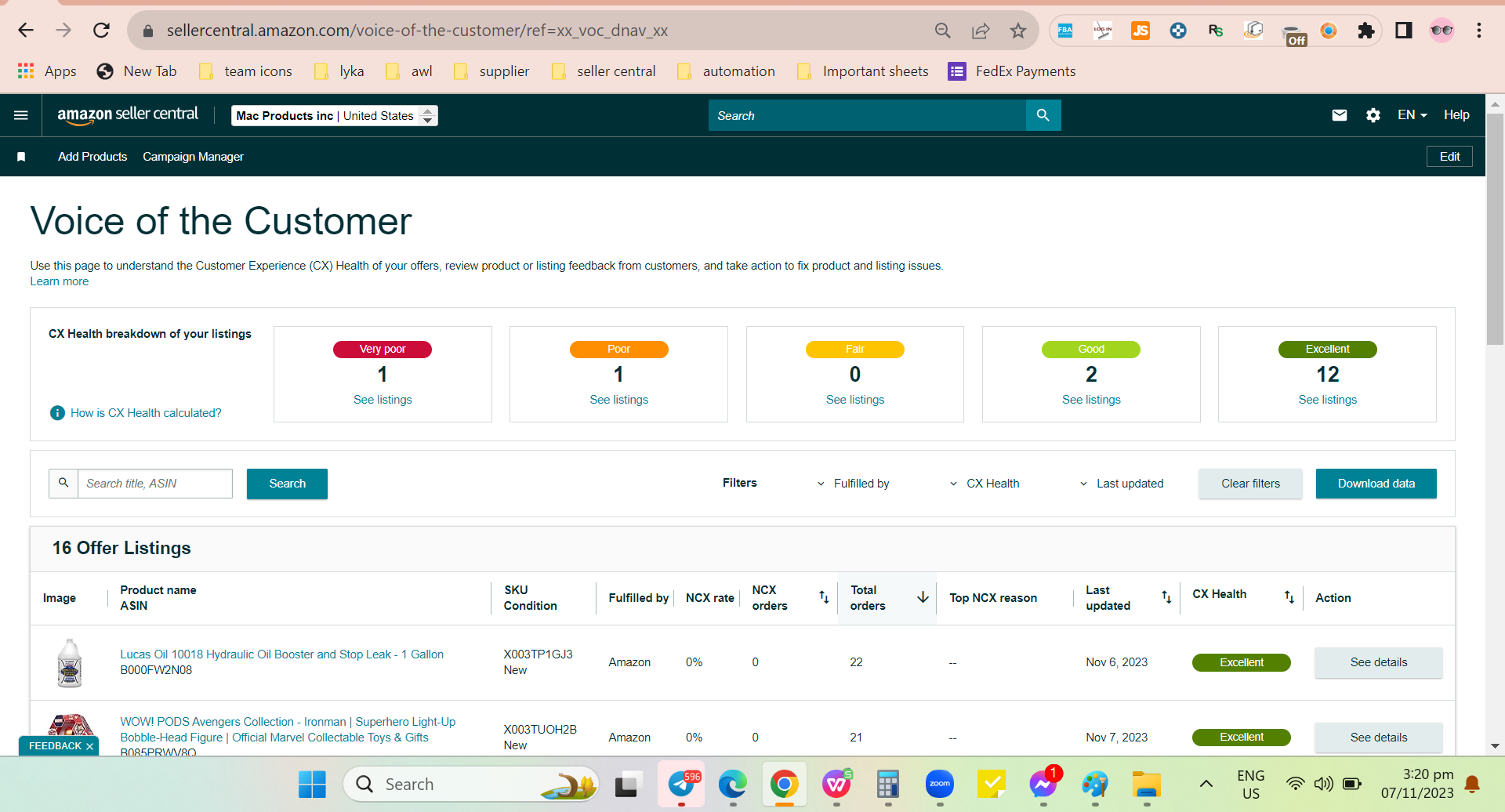Click the browser address bar URL
Viewport: 1505px width, 812px height.
(x=417, y=31)
